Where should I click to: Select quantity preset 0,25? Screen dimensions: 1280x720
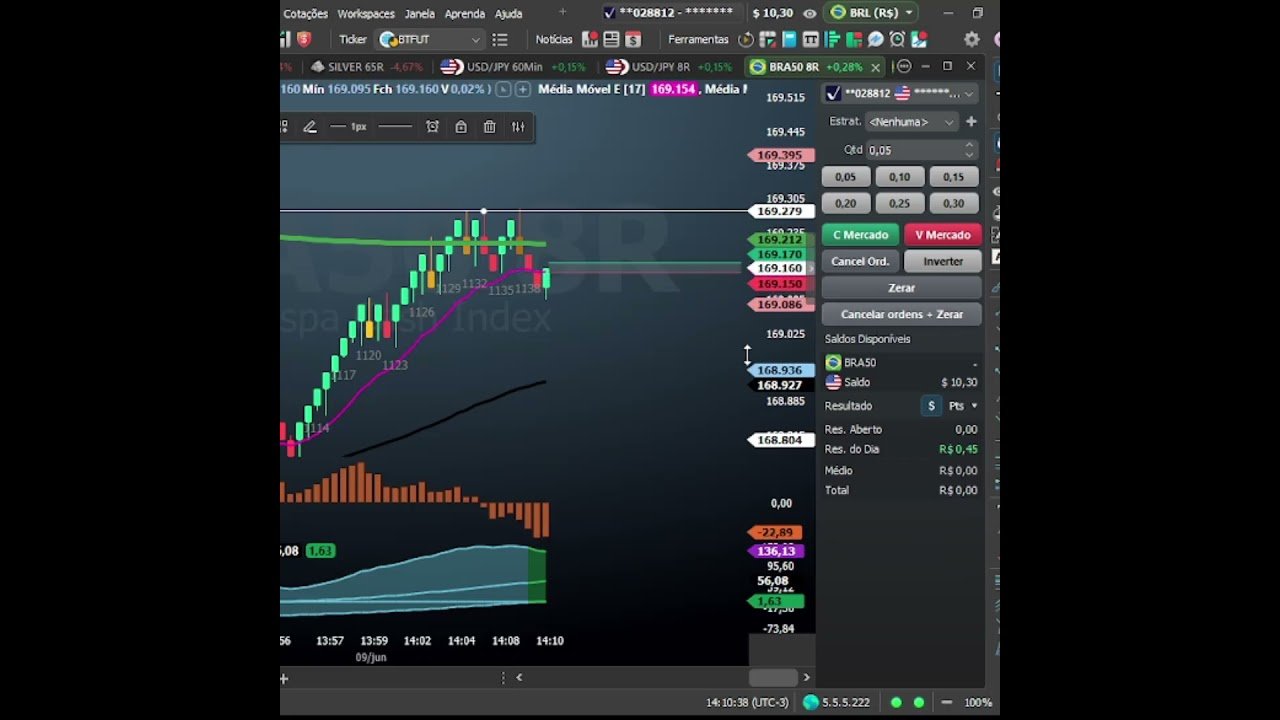click(x=899, y=203)
